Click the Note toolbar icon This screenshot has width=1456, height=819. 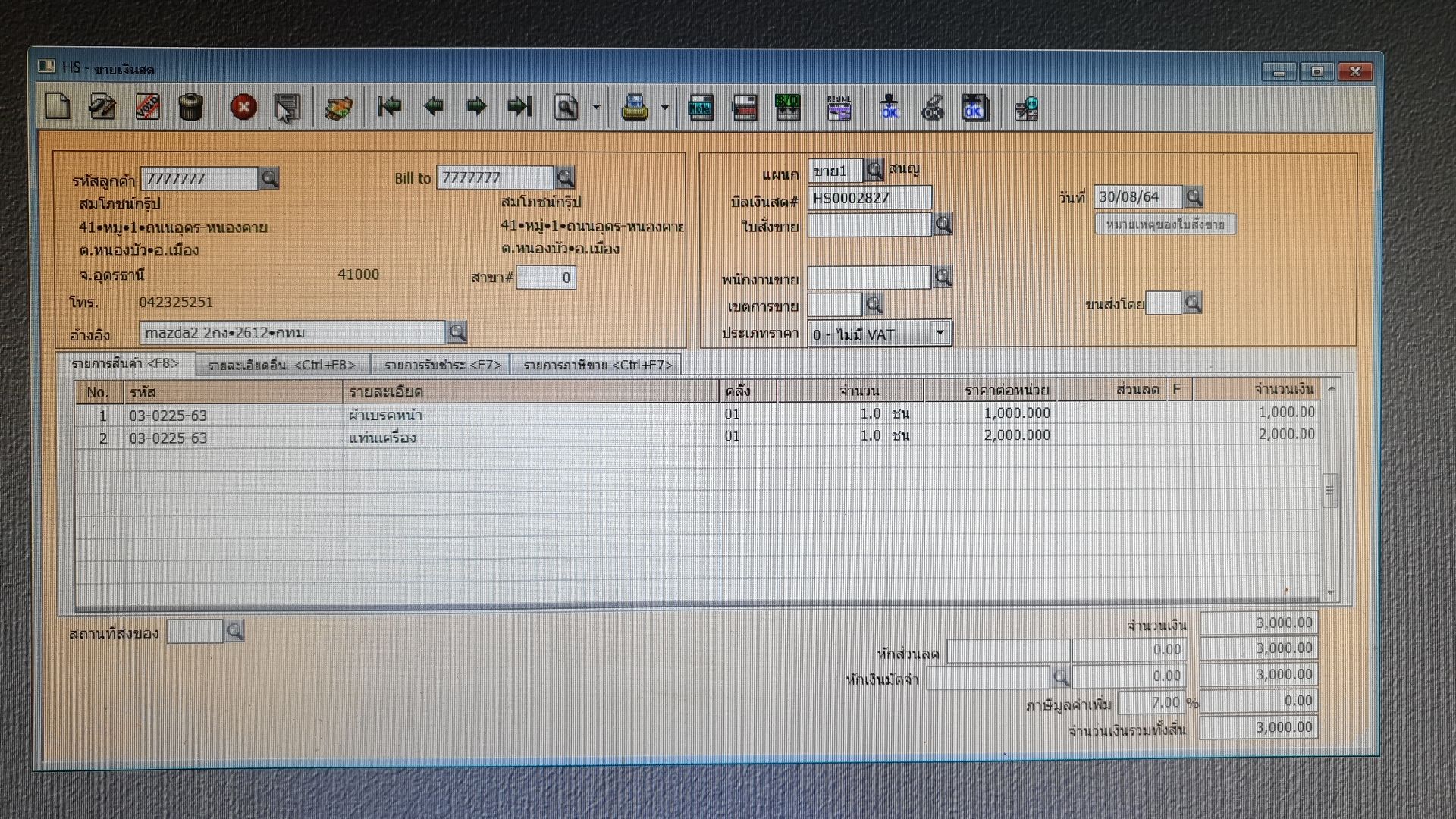pos(700,108)
